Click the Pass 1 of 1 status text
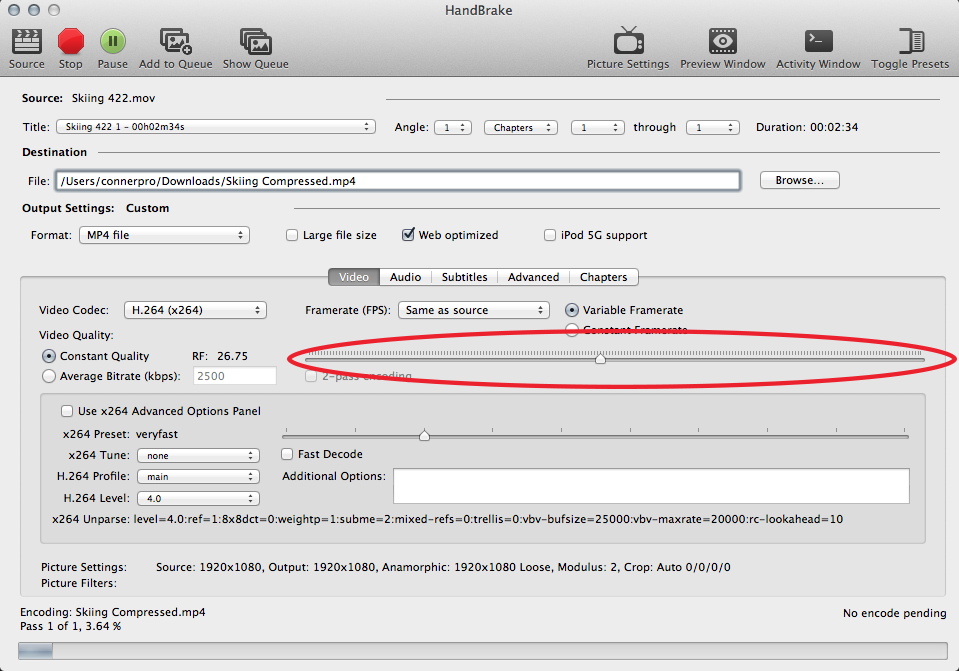This screenshot has height=671, width=959. [x=70, y=626]
